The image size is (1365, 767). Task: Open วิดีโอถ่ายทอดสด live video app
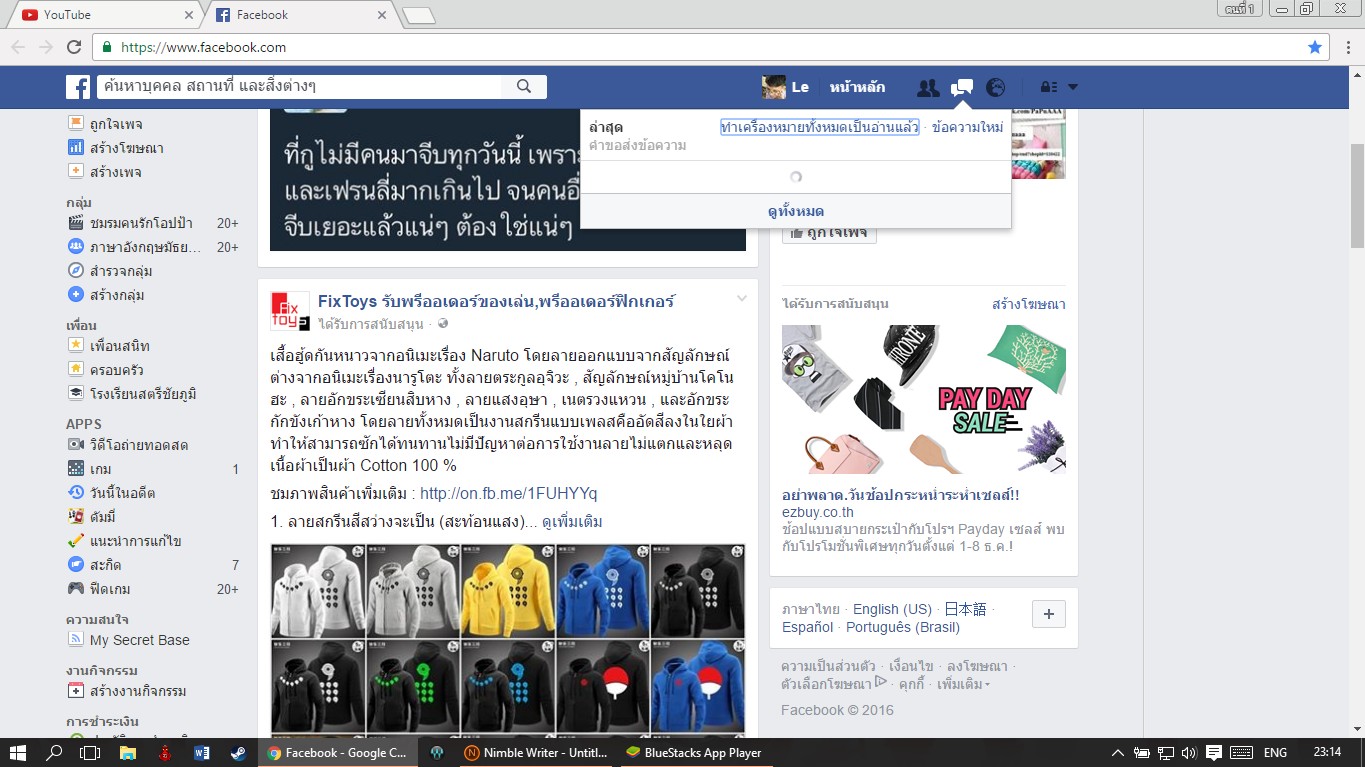(x=139, y=445)
